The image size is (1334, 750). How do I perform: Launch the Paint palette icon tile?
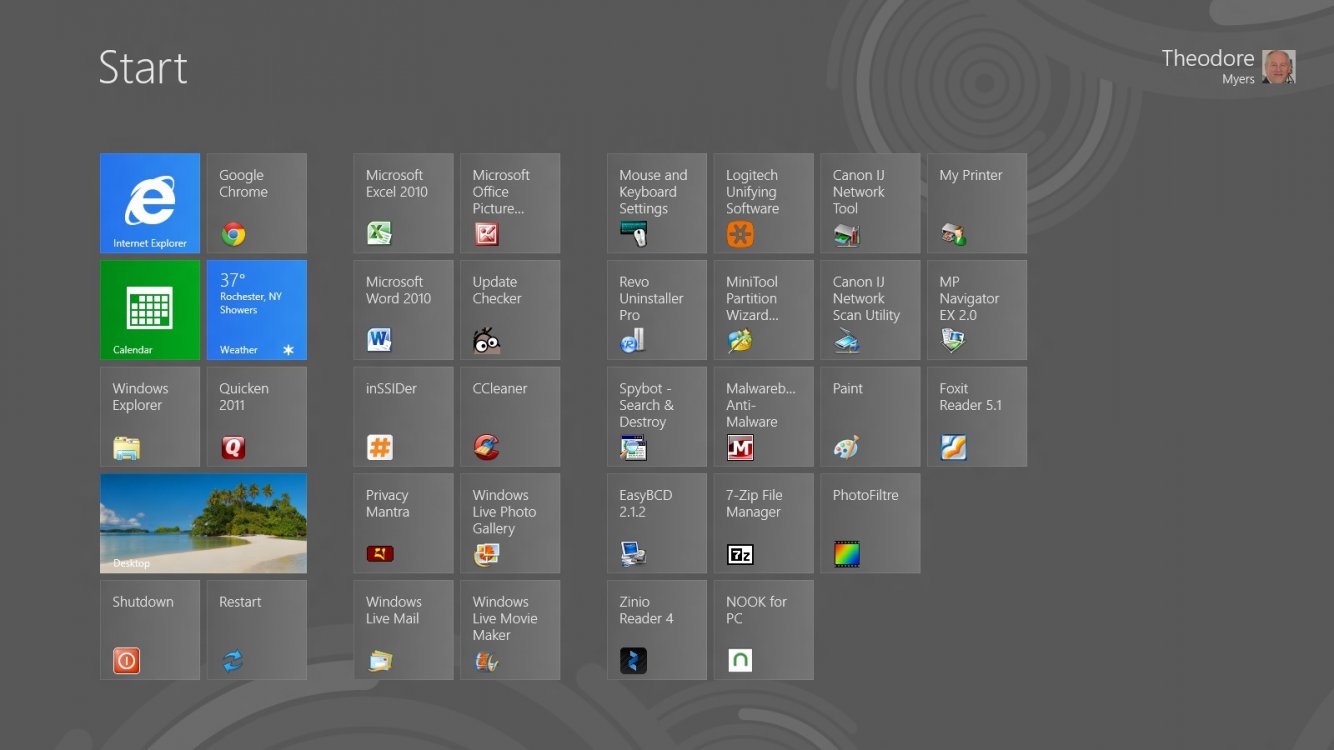[x=870, y=417]
